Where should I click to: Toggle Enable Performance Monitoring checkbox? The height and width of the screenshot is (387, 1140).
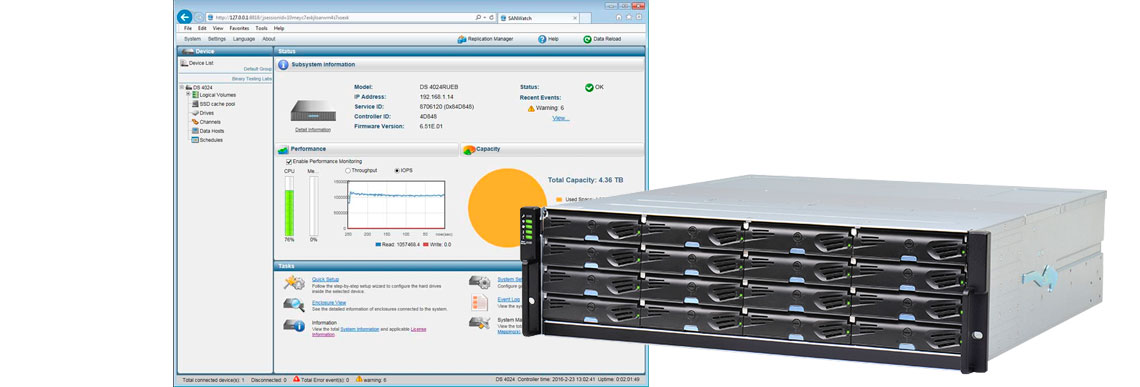coord(289,161)
